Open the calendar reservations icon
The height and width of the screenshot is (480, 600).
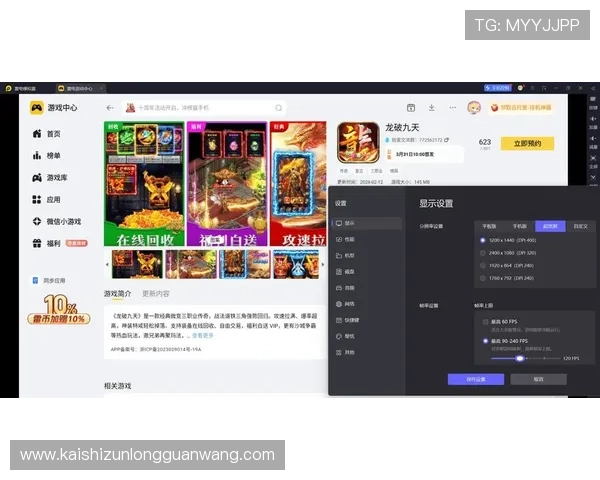pos(411,108)
